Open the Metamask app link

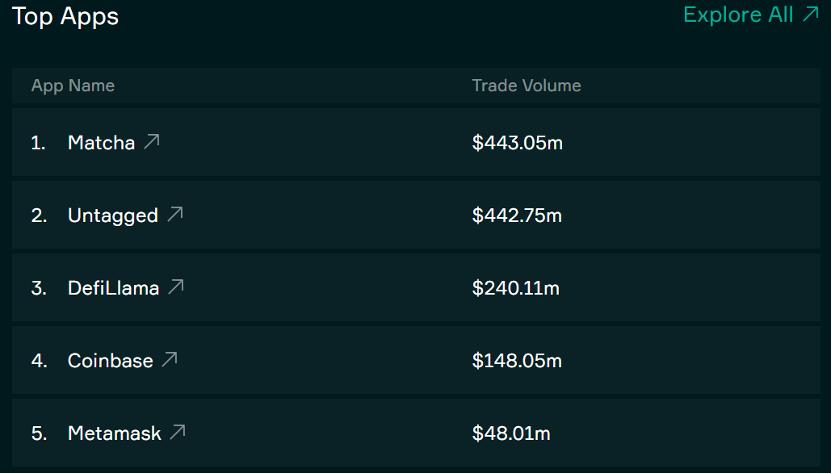point(114,434)
